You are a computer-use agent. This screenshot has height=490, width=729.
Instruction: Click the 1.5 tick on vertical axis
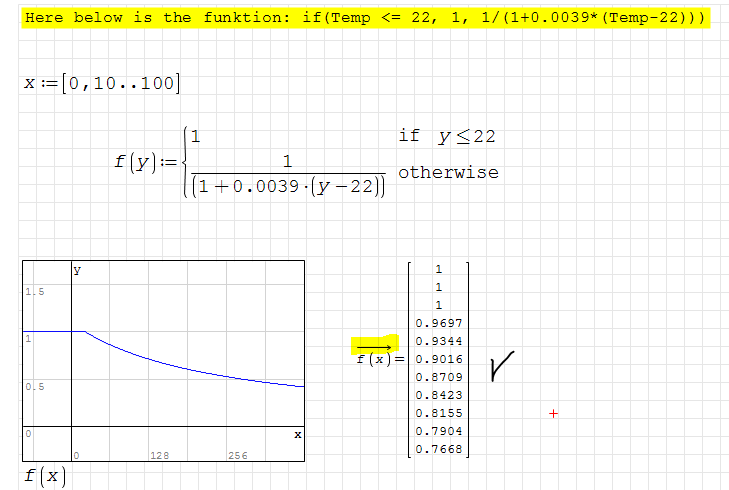coord(34,292)
